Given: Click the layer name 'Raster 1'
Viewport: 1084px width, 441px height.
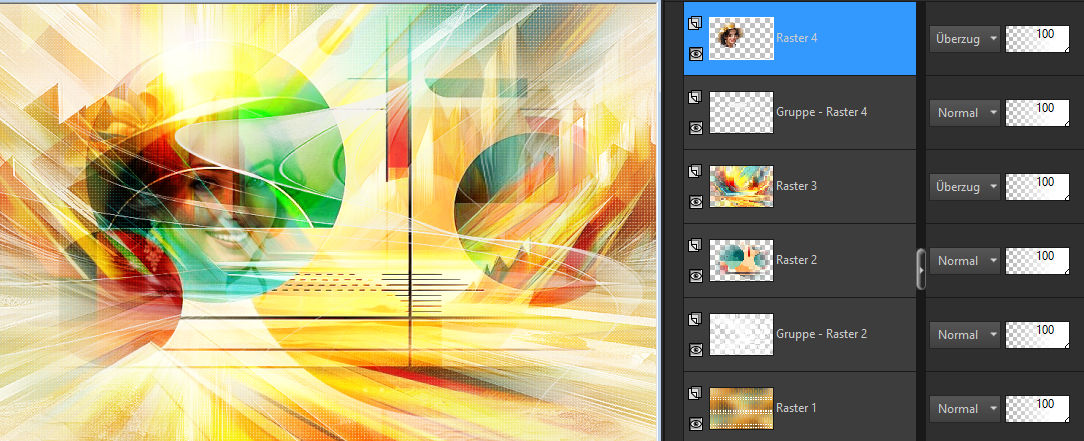Looking at the screenshot, I should [796, 408].
